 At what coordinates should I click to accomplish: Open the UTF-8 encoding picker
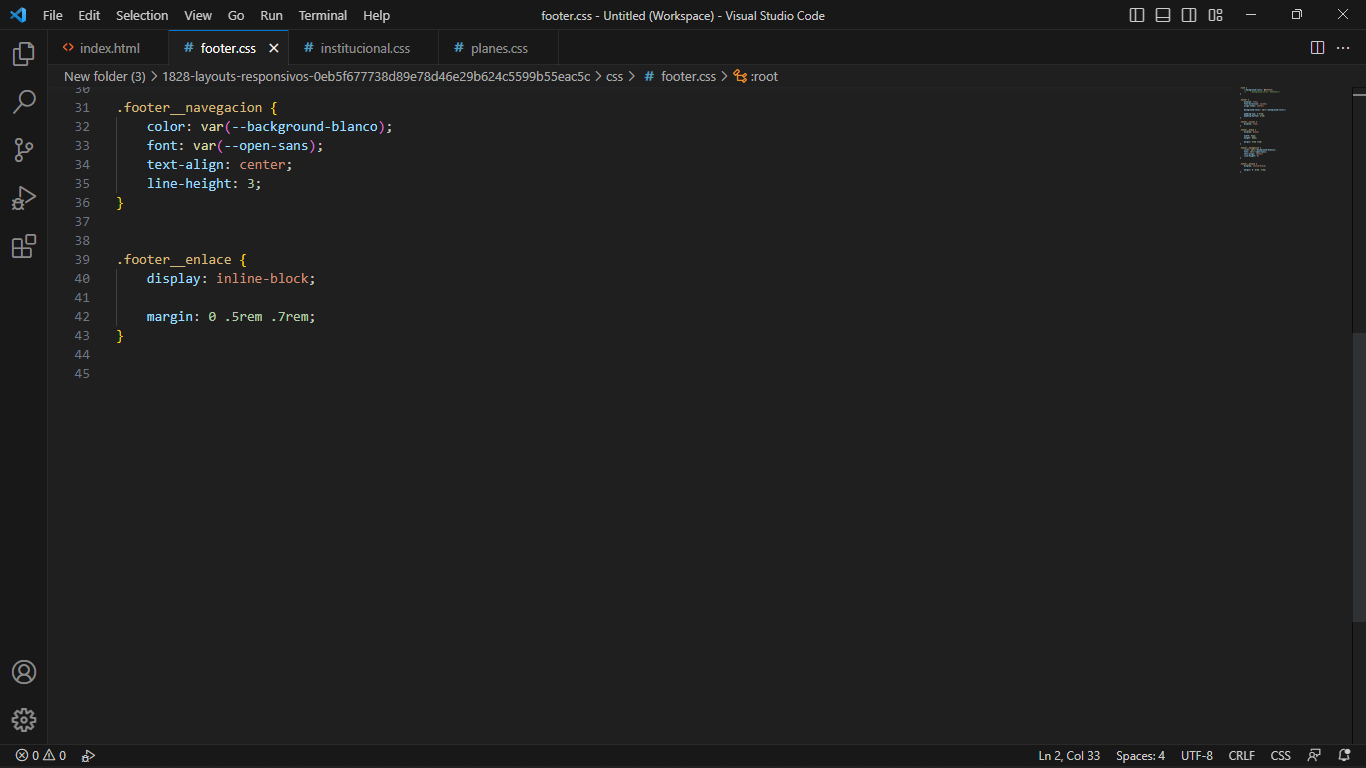pos(1197,756)
